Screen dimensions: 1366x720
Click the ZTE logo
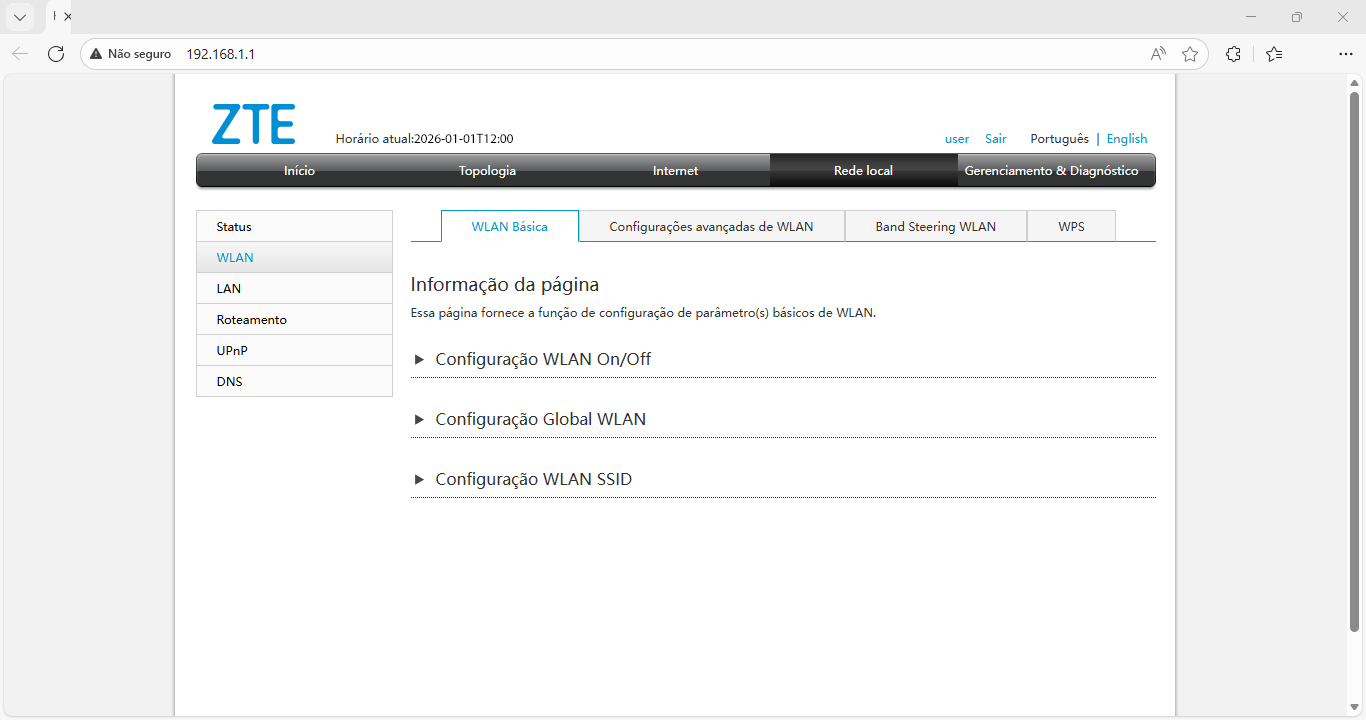tap(254, 122)
